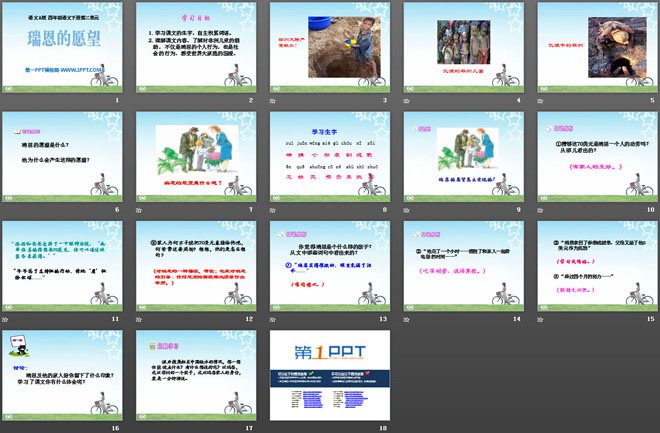Play animation star icon under slide 8
This screenshot has width=660, height=433.
tap(273, 210)
